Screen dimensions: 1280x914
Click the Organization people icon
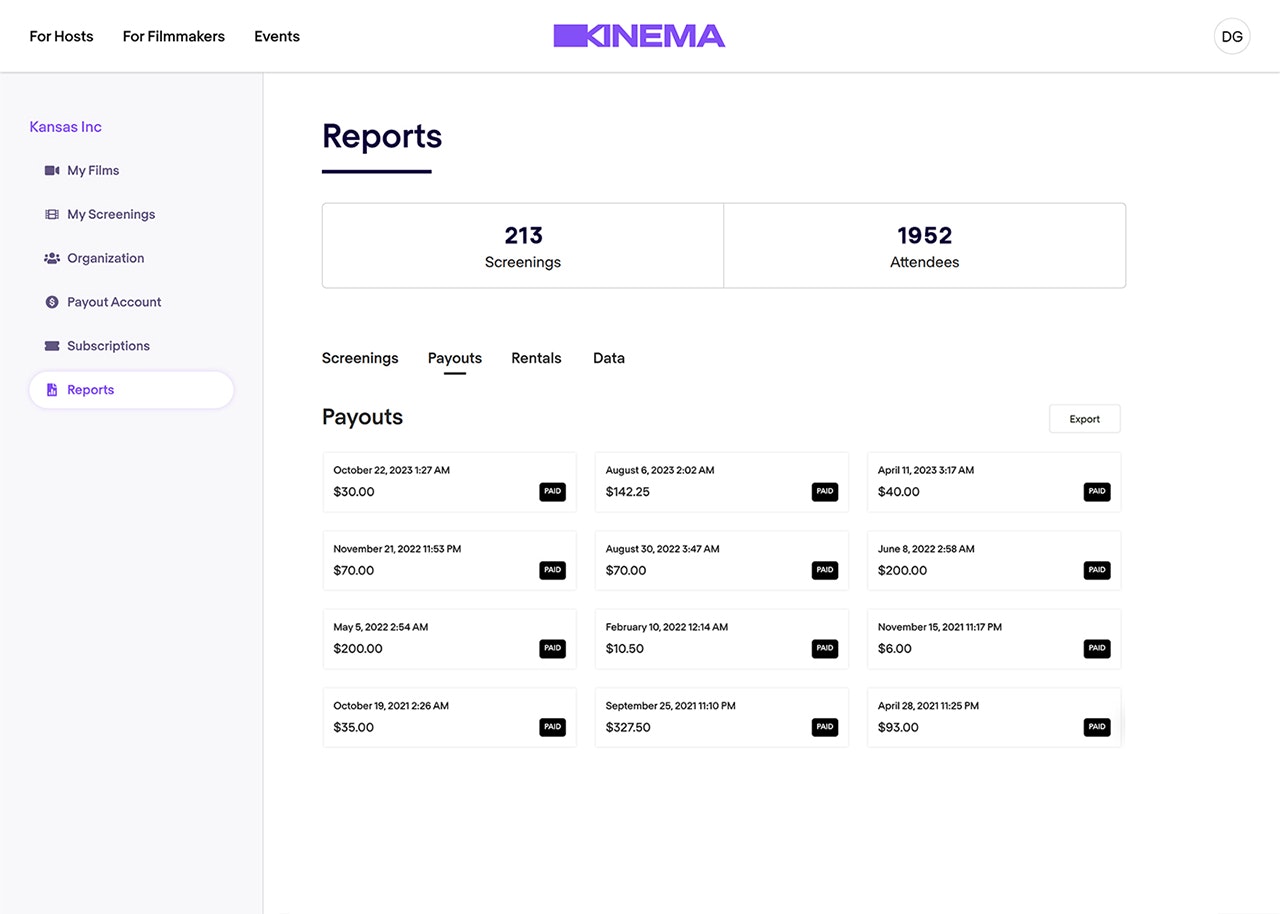coord(52,258)
